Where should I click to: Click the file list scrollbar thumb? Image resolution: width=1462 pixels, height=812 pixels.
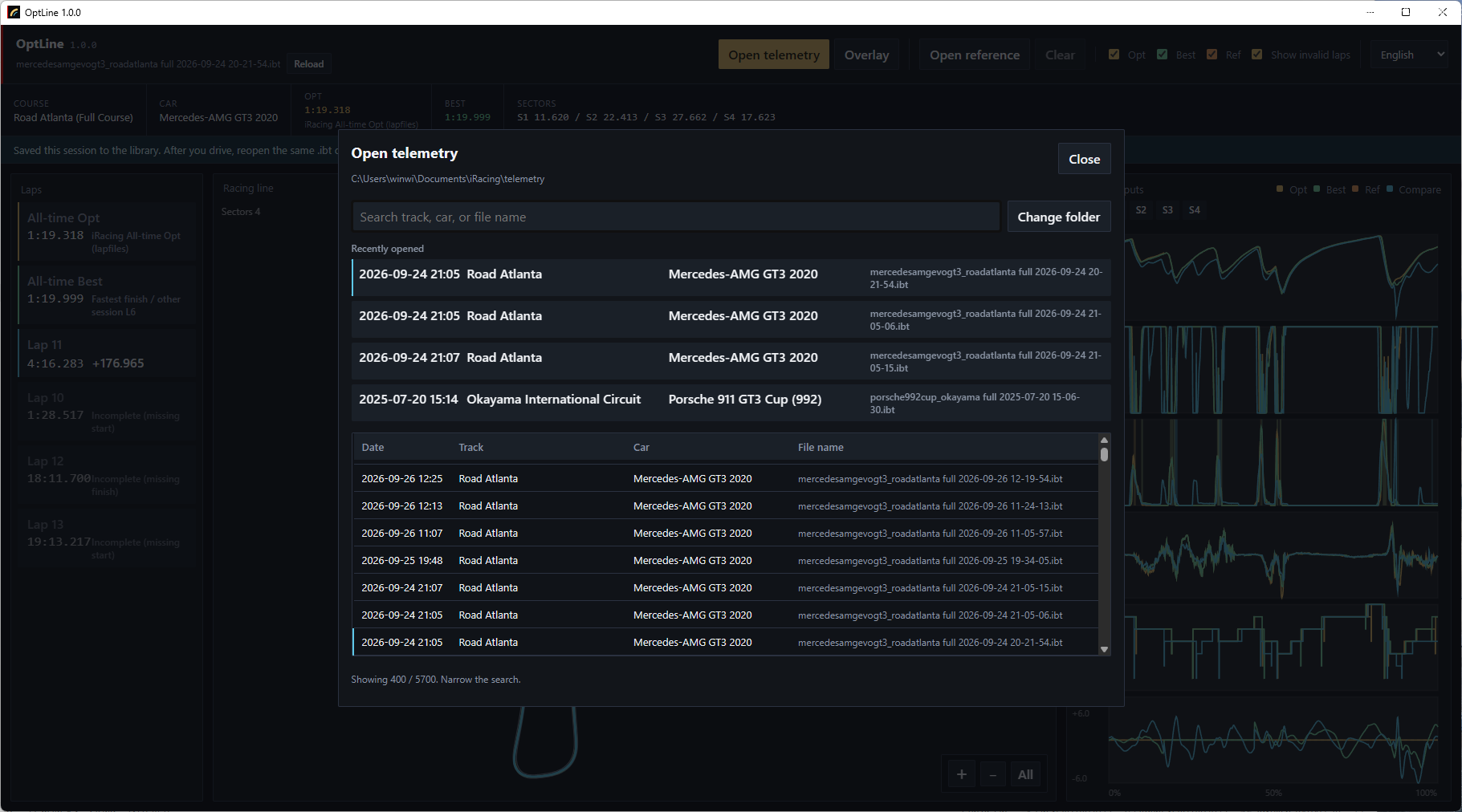coord(1104,454)
